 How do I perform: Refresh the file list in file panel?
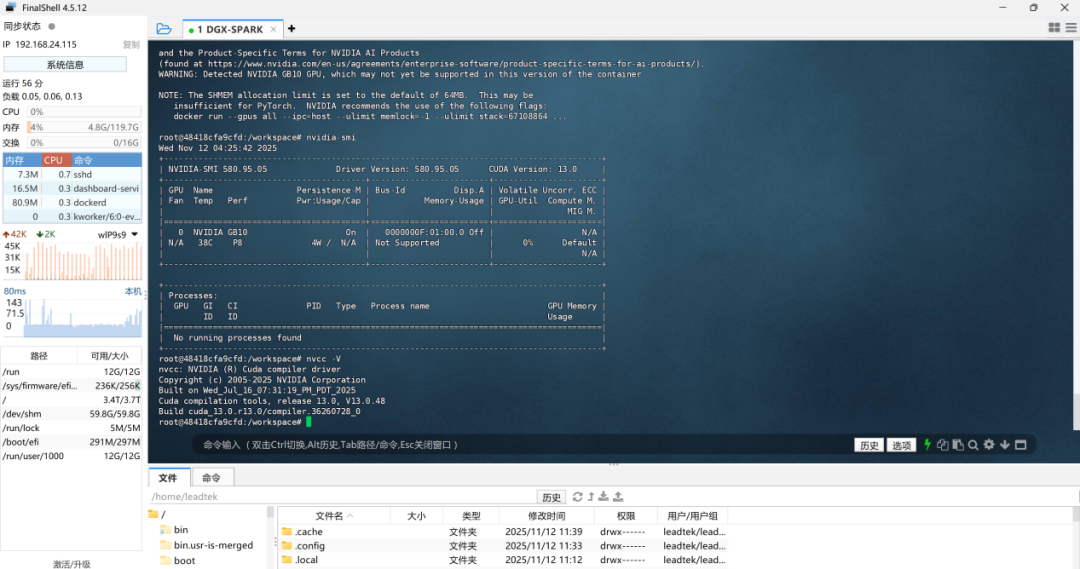(x=577, y=497)
